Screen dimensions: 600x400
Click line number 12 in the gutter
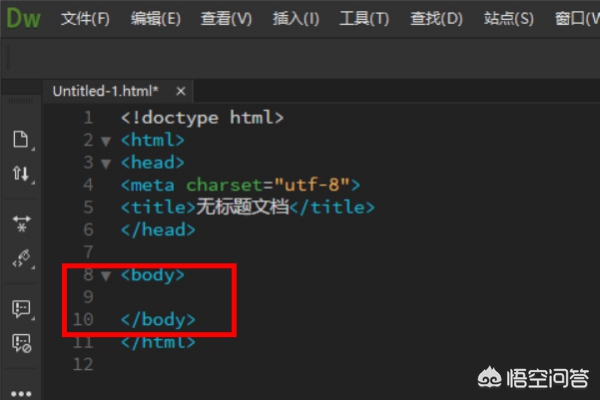pos(83,364)
